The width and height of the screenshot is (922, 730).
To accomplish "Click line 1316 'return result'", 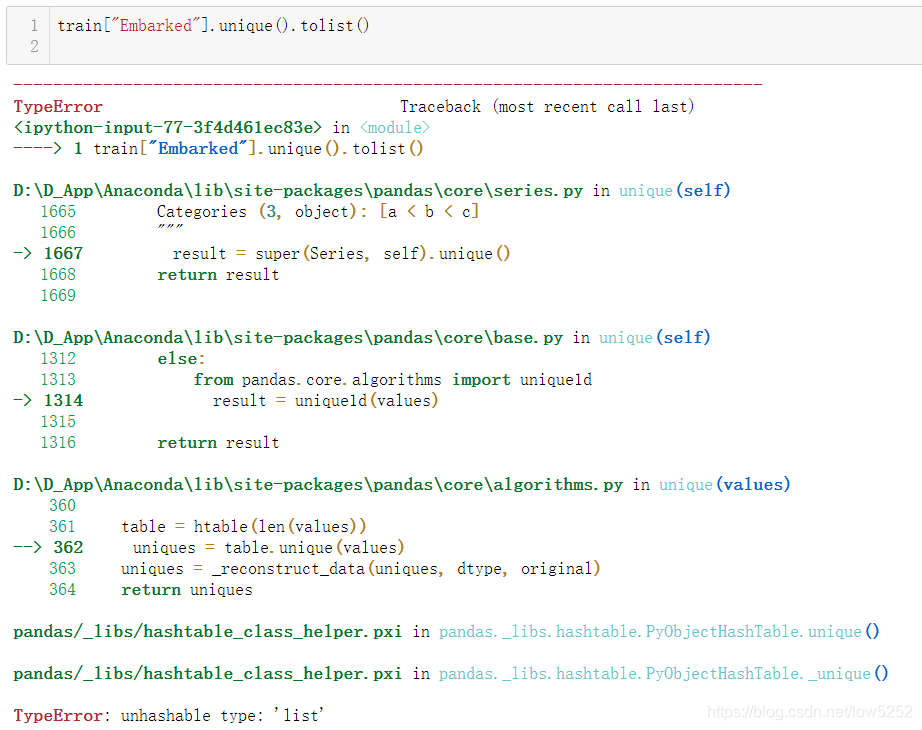I will click(x=218, y=443).
